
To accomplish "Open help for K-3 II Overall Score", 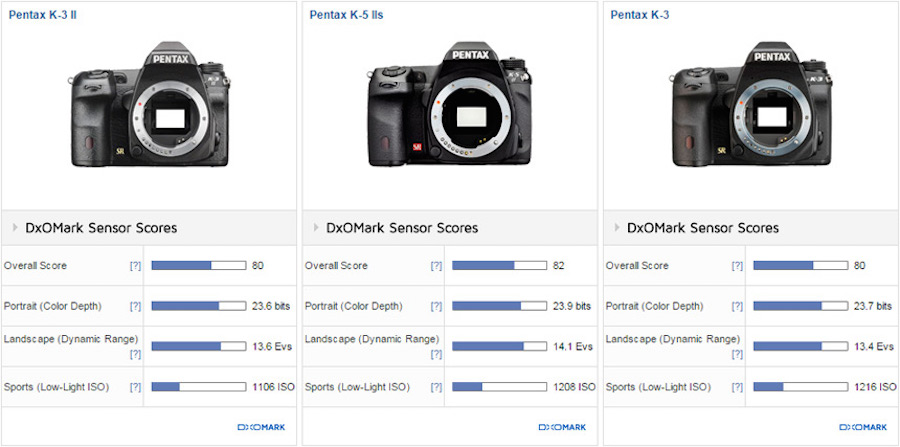I will 135,266.
